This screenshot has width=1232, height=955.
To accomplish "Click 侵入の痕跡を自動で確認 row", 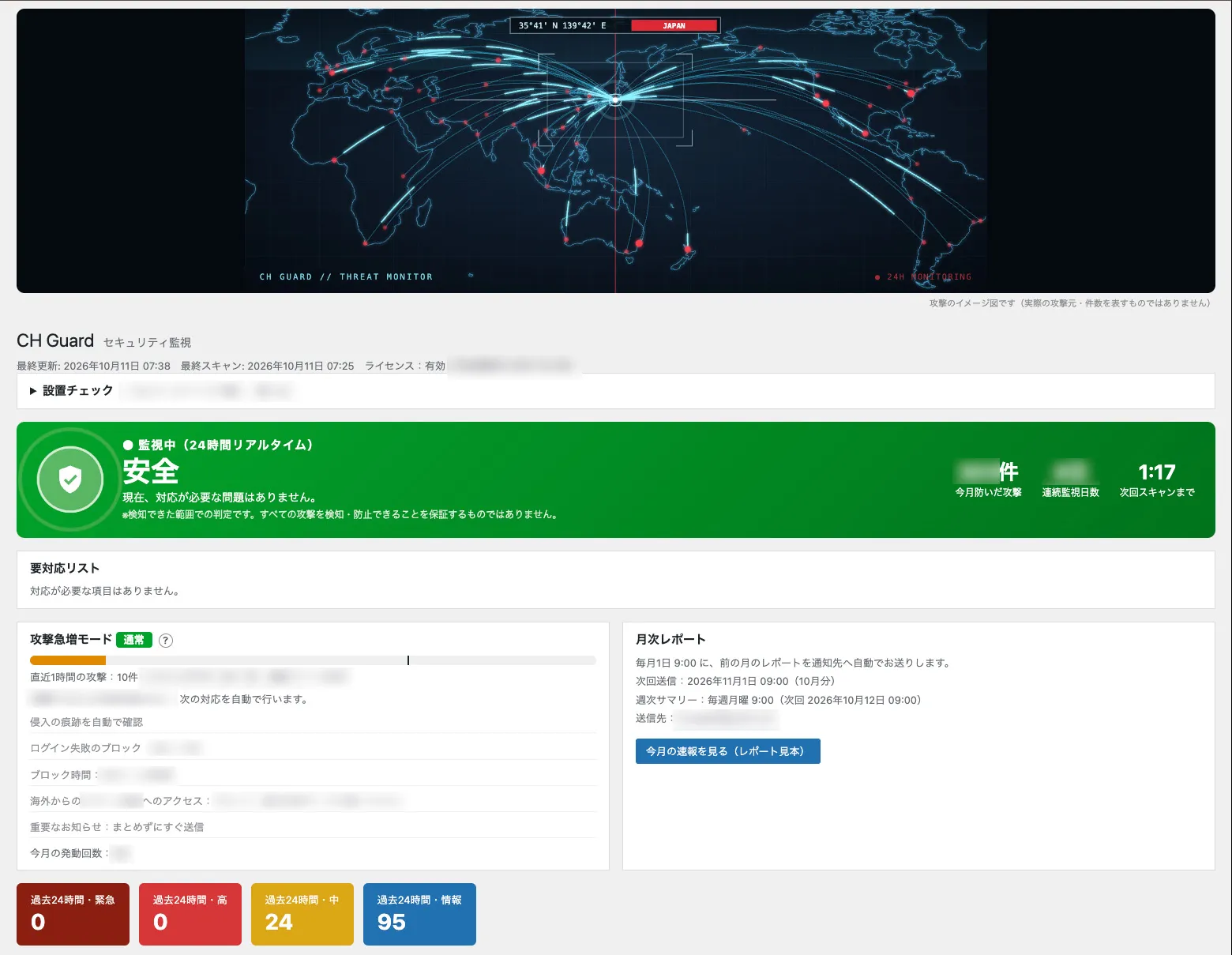I will (313, 722).
